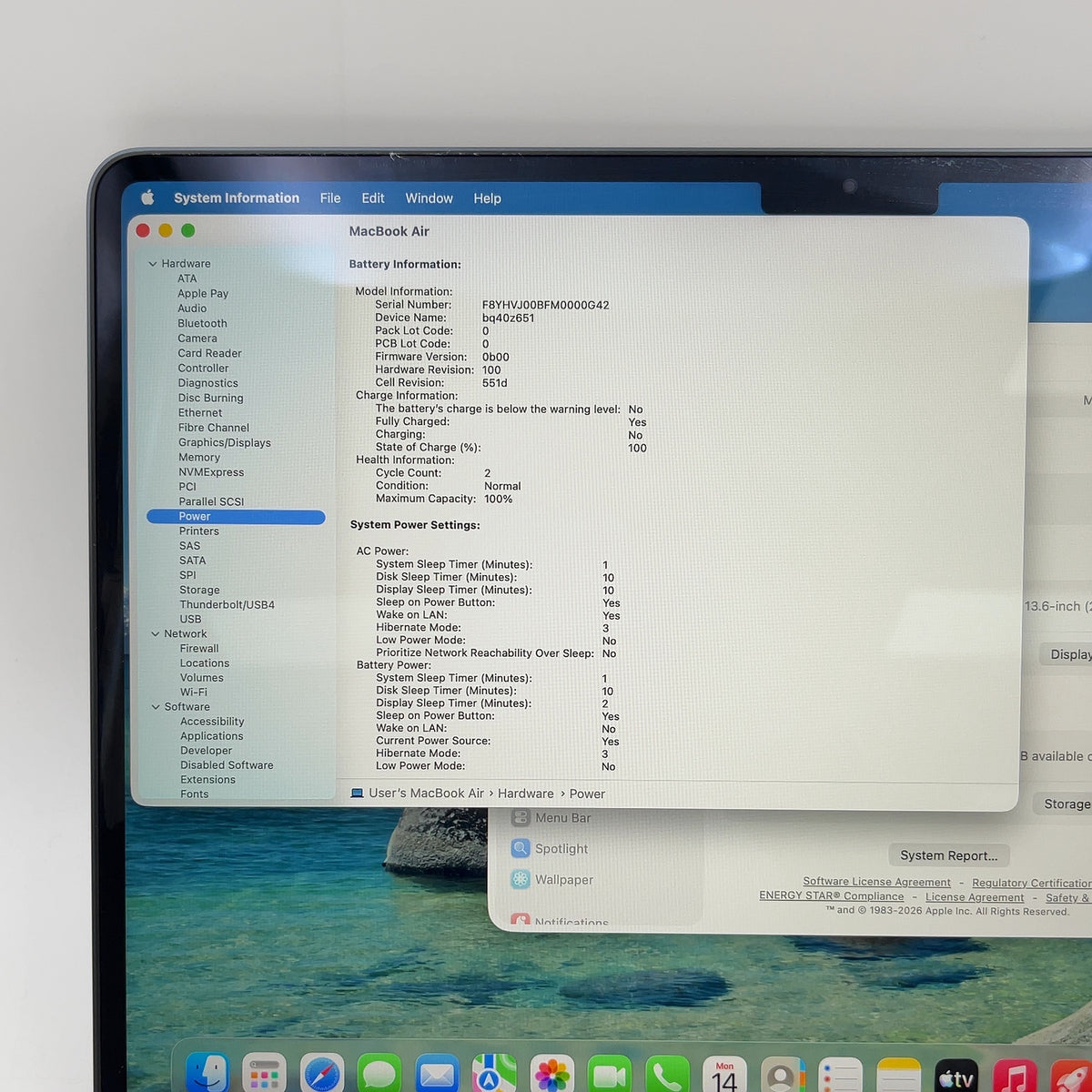The width and height of the screenshot is (1092, 1092).
Task: Open Notes from the Dock
Action: pos(898,1075)
